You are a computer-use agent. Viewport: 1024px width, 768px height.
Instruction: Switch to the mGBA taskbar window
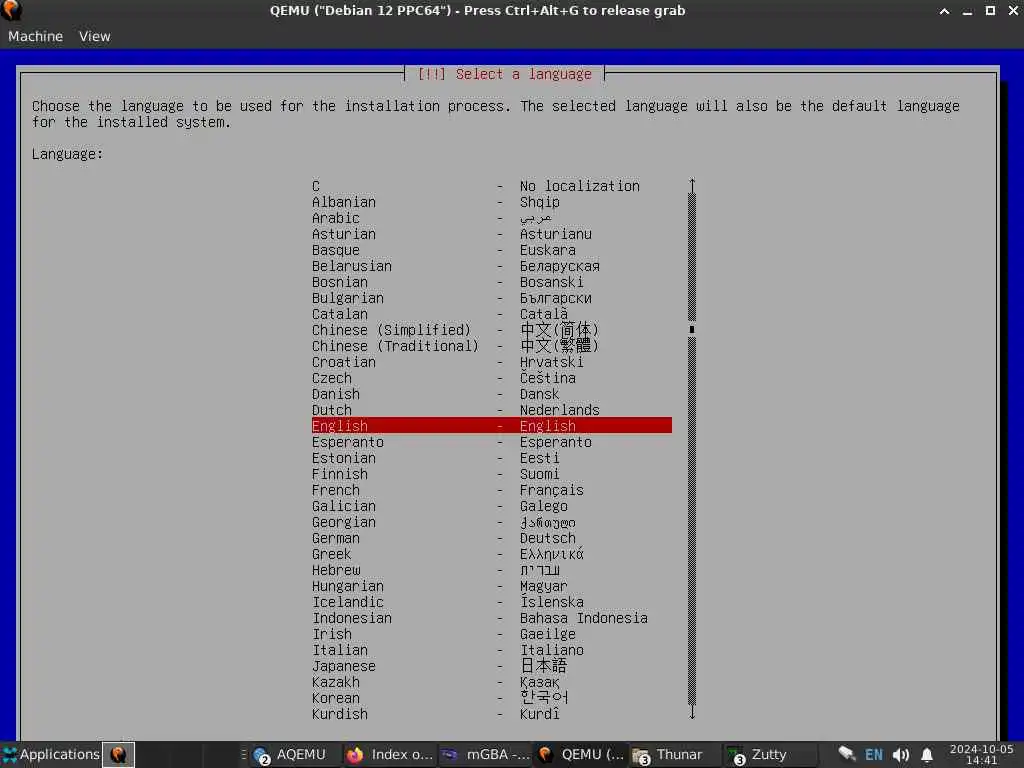pyautogui.click(x=486, y=754)
